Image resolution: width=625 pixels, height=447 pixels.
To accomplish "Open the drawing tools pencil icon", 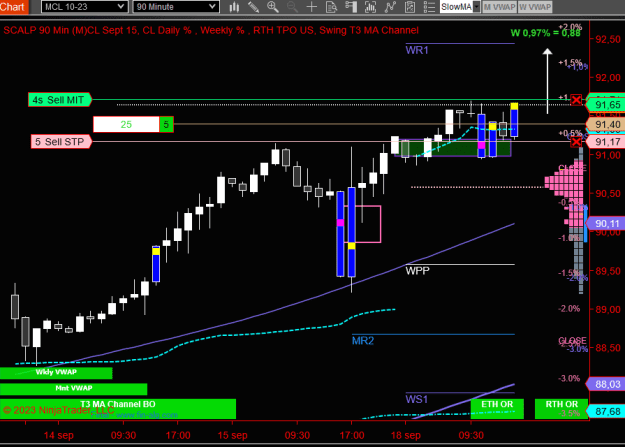I will point(254,7).
